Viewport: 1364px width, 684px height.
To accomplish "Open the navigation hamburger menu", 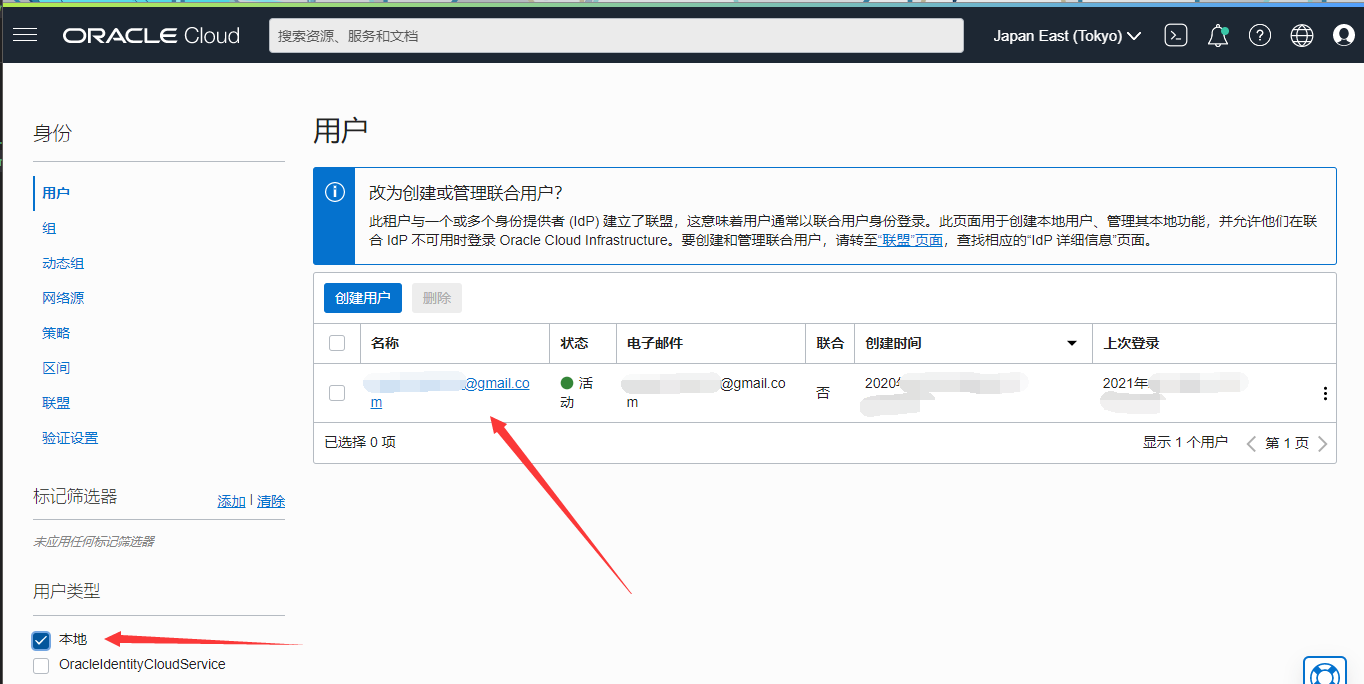I will click(24, 34).
